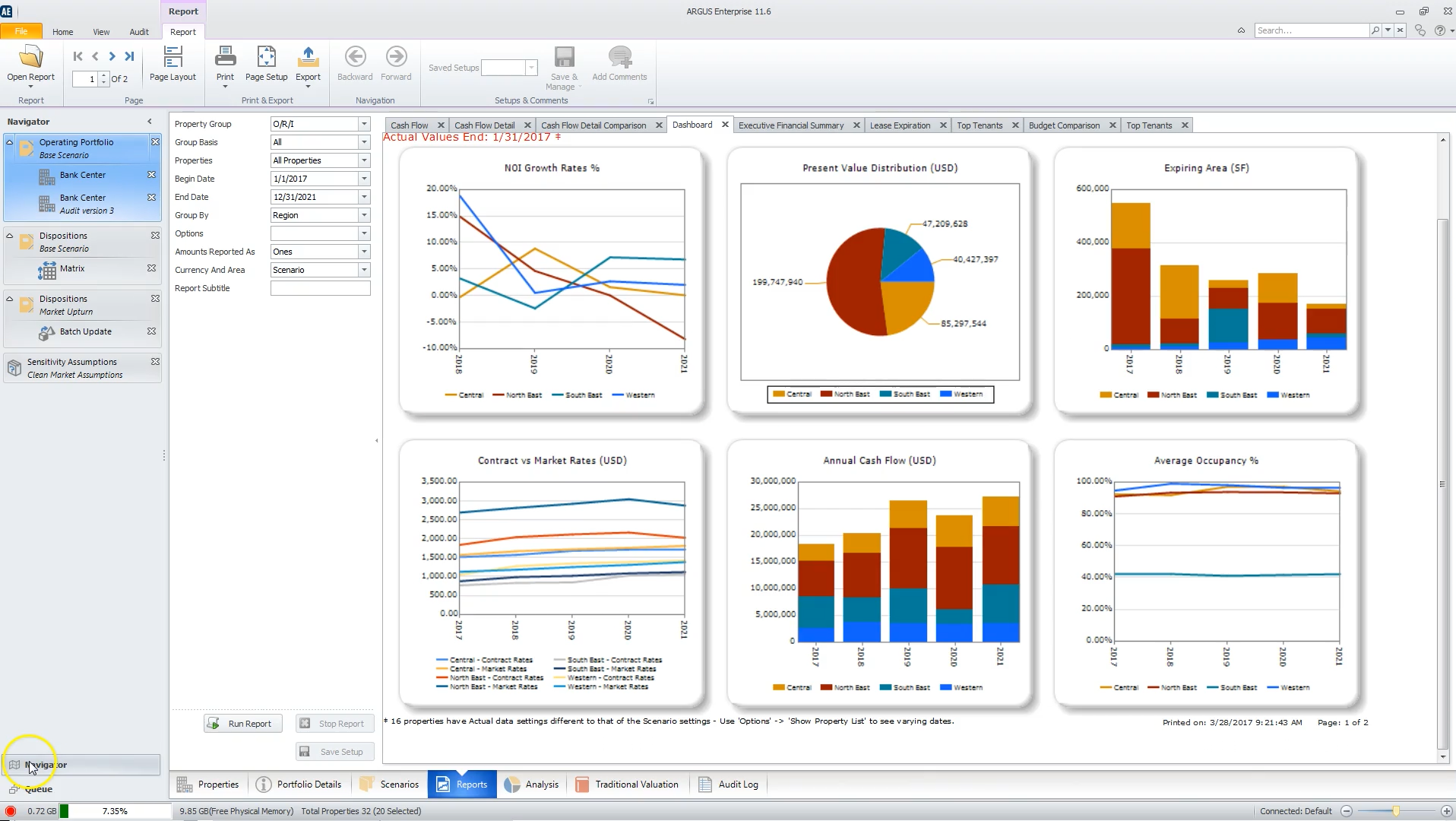Screen dimensions: 1456x821
Task: Click the Report Subtitle input field
Action: pos(320,288)
